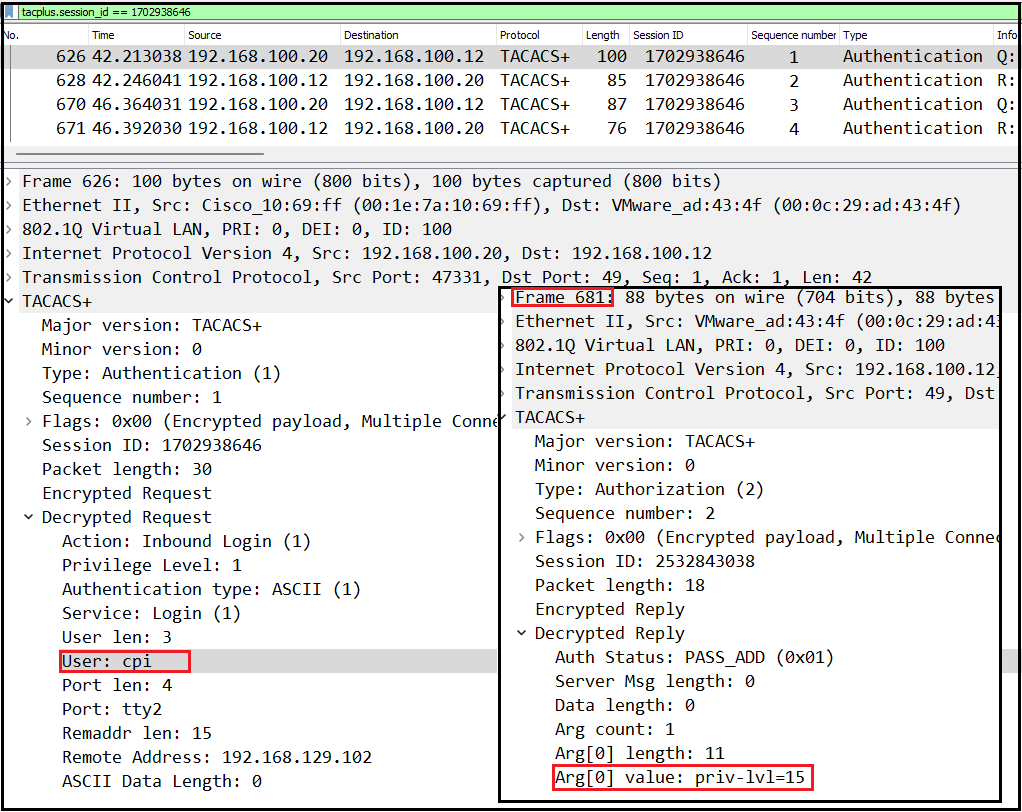Select the Arg[0] value priv-lvl=15 line

684,777
